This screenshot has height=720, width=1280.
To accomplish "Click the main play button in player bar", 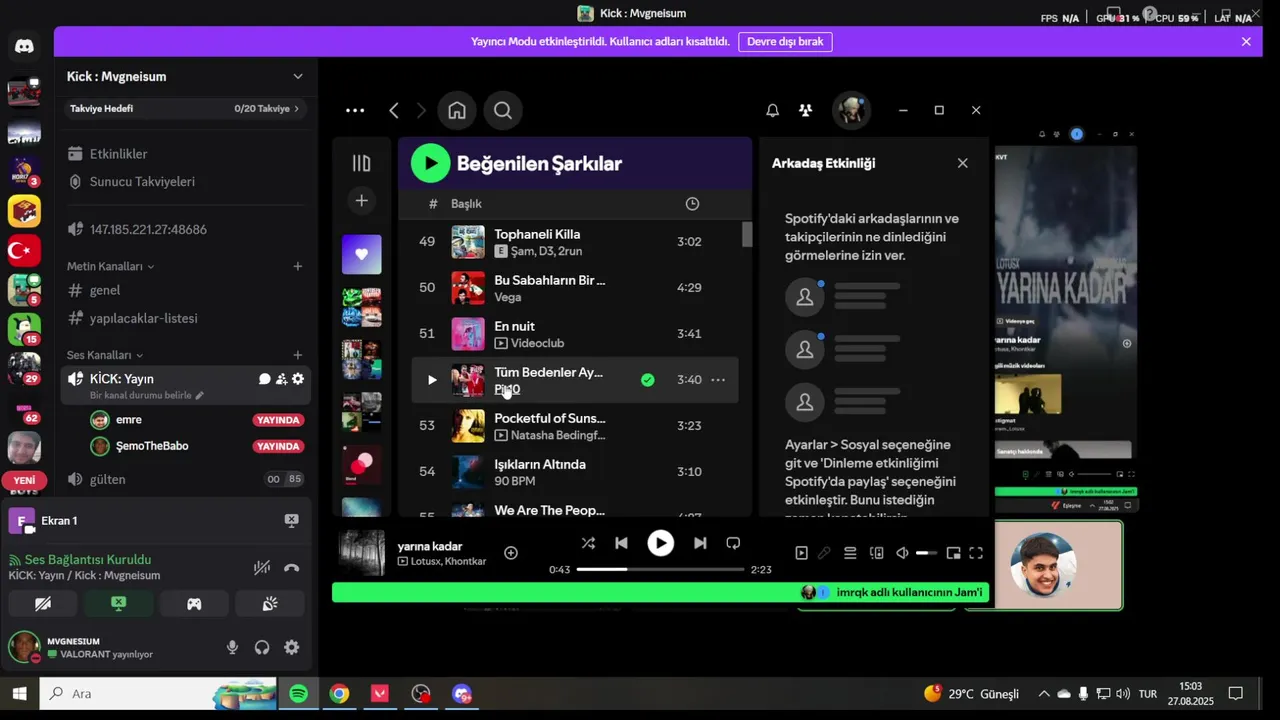I will click(661, 543).
